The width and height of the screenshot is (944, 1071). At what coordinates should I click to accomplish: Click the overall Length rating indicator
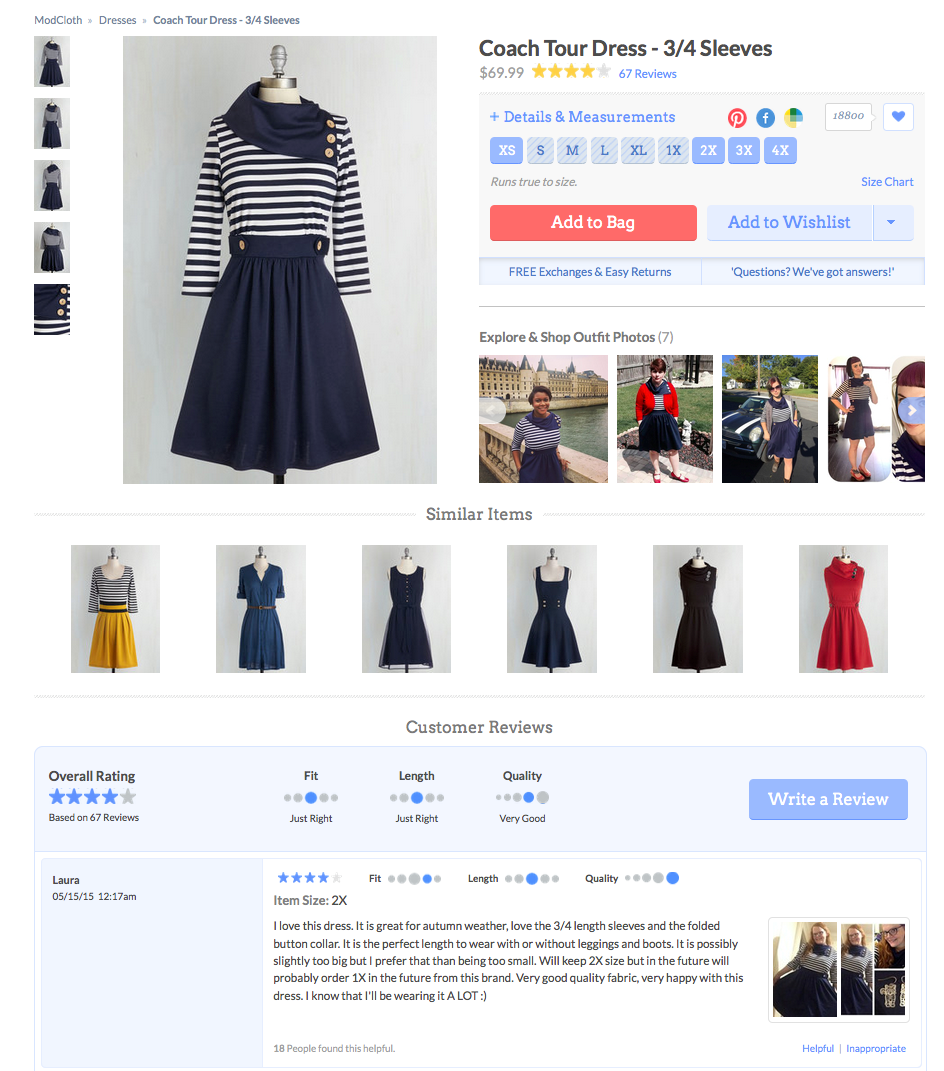pyautogui.click(x=417, y=797)
